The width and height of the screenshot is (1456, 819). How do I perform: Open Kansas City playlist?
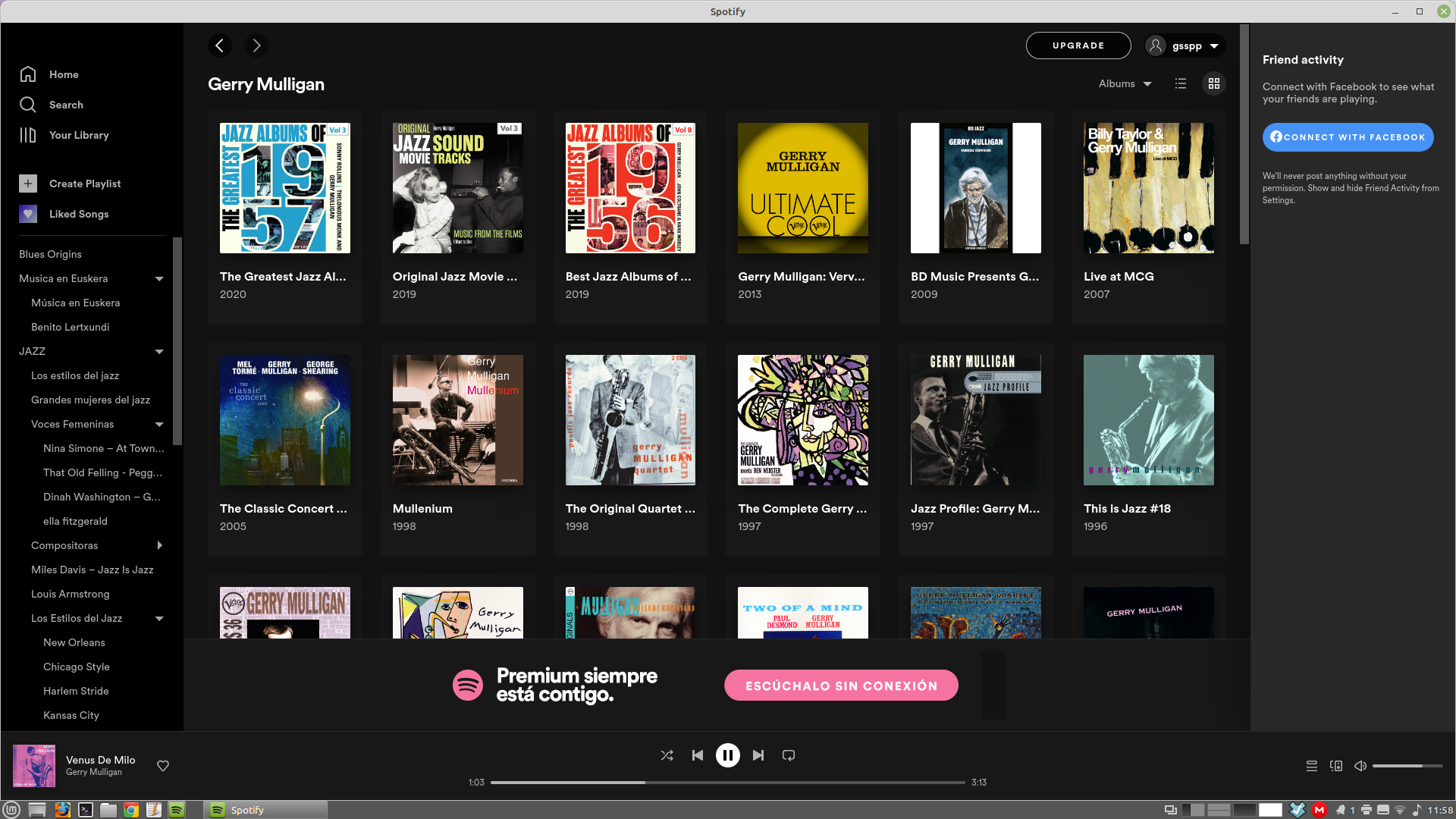pos(71,715)
